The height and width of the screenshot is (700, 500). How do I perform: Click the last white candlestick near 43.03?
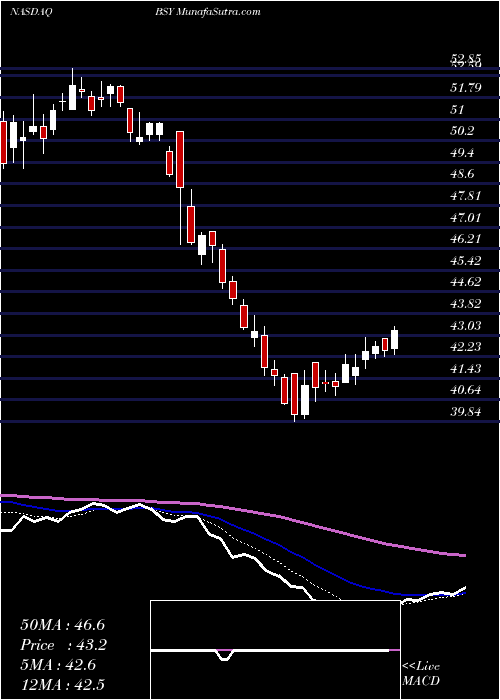(x=394, y=340)
